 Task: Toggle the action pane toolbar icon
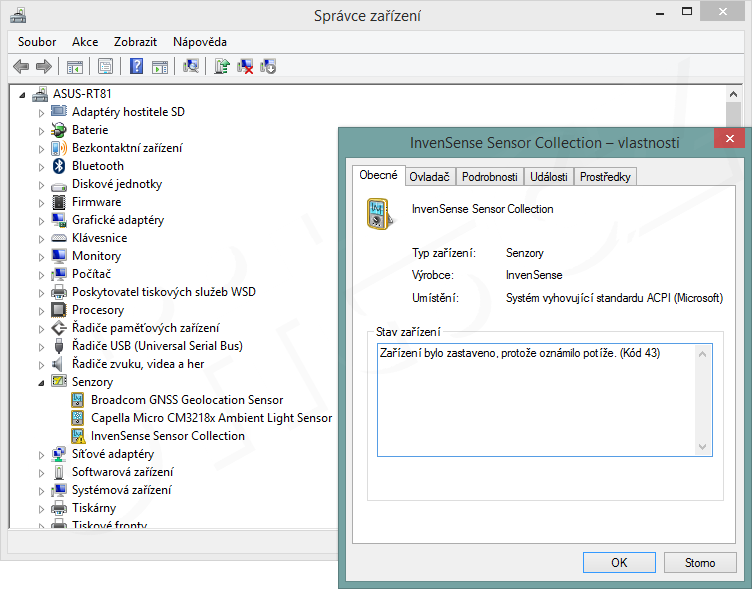(x=160, y=67)
